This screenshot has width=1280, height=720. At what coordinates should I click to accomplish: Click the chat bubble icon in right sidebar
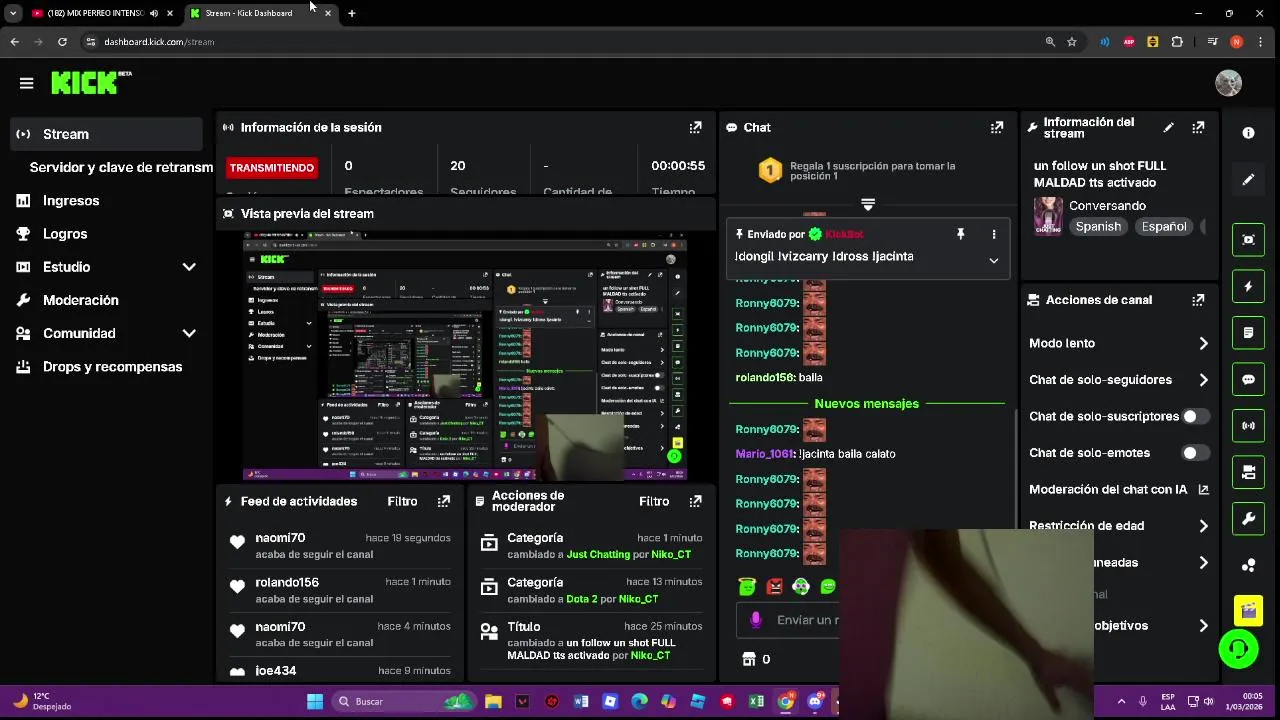coord(1248,380)
